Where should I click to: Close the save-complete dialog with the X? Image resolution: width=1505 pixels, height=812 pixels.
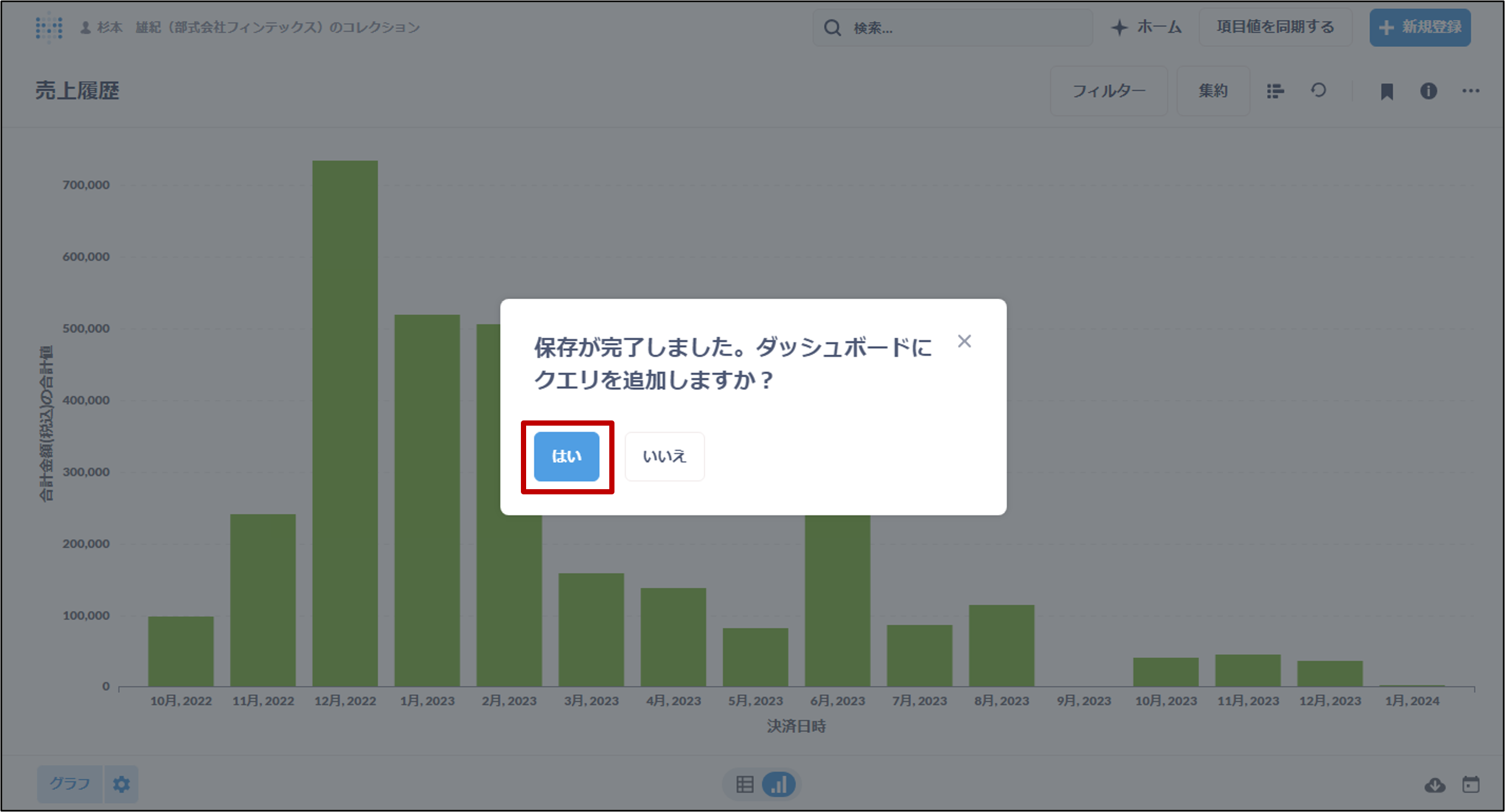(x=964, y=341)
